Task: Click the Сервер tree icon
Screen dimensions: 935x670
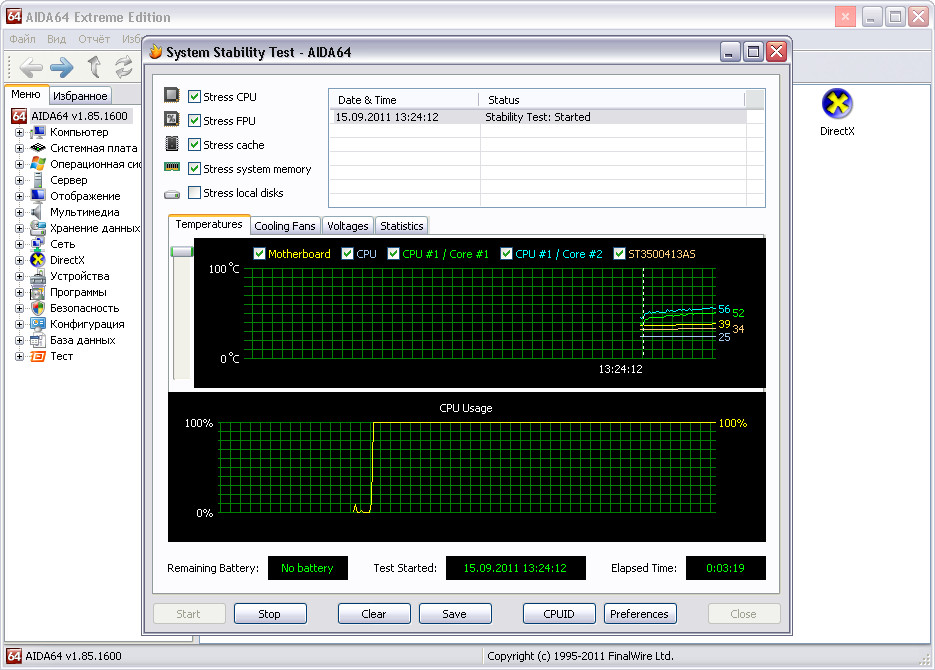Action: (38, 179)
